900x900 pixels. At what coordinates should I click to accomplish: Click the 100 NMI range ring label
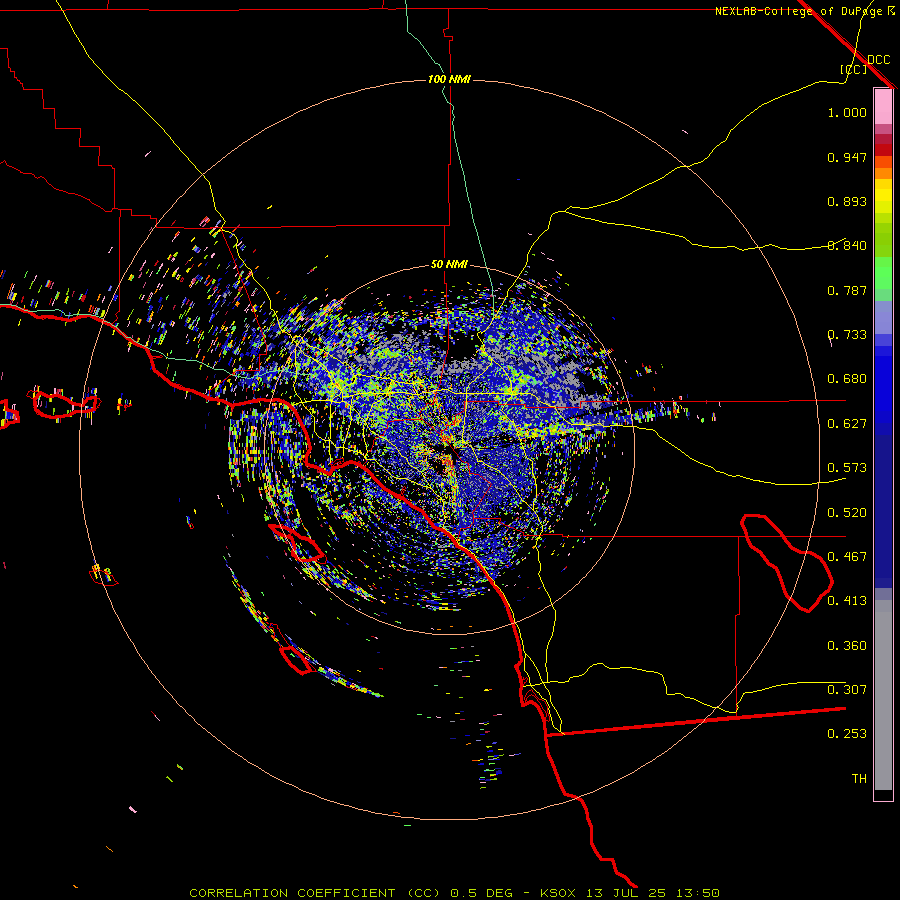coord(449,79)
